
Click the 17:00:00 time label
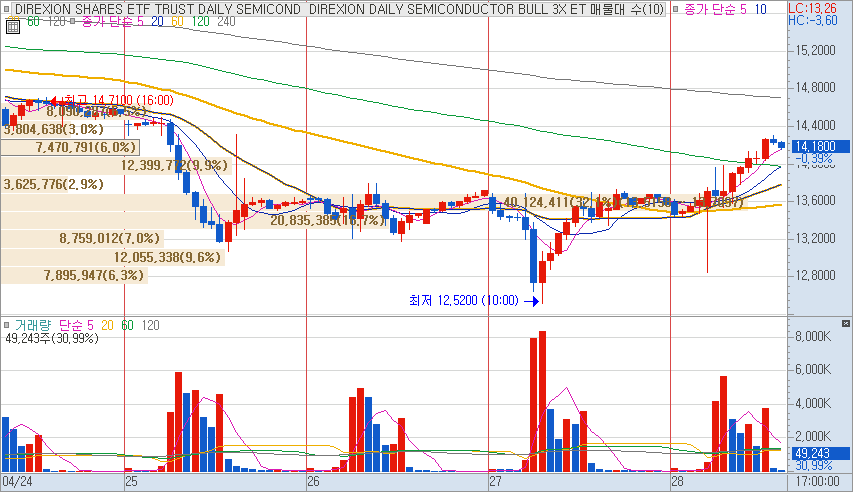coord(818,482)
